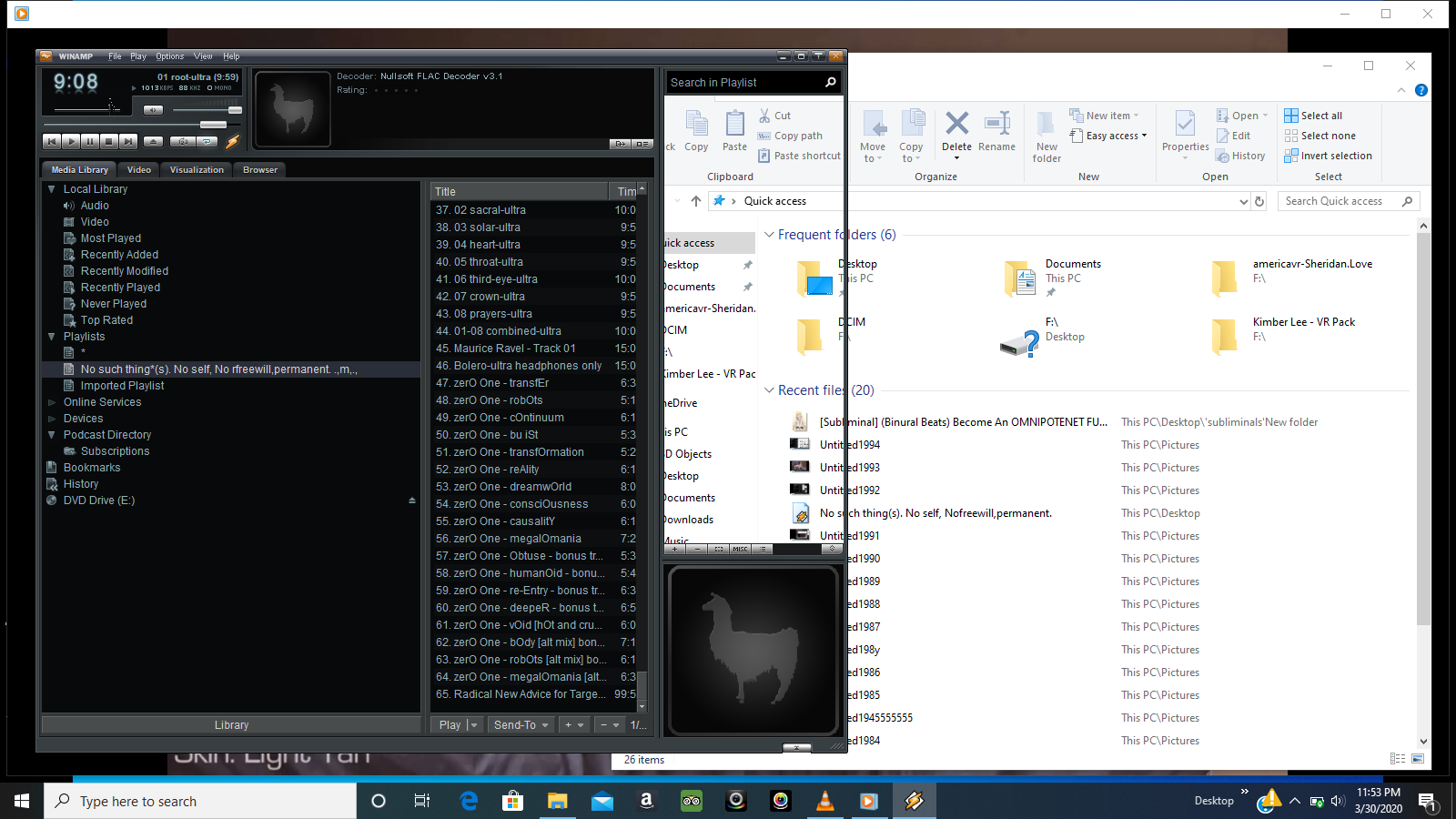
Task: Switch to Visualization tab
Action: click(x=197, y=170)
